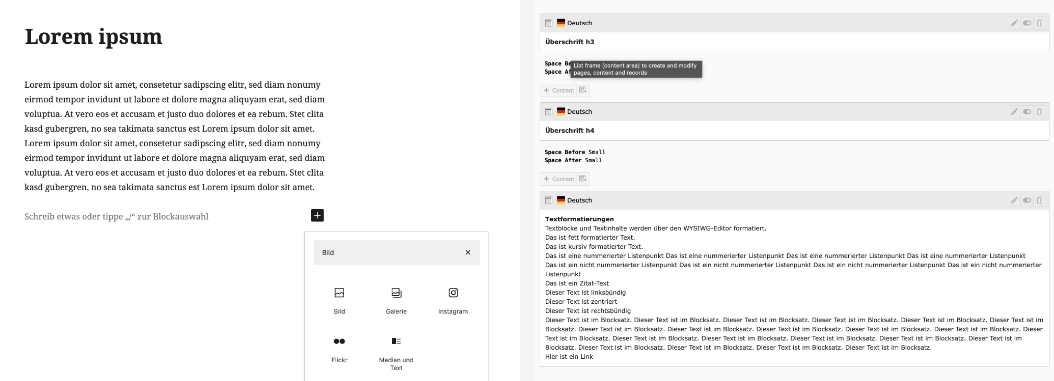1054x381 pixels.
Task: Click the Bild search field in block inserter
Action: click(388, 253)
